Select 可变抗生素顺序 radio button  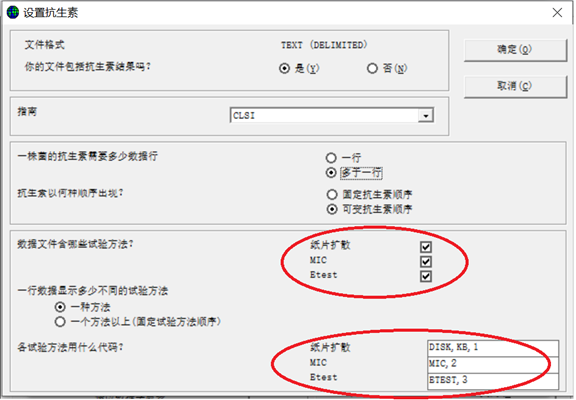pos(332,209)
